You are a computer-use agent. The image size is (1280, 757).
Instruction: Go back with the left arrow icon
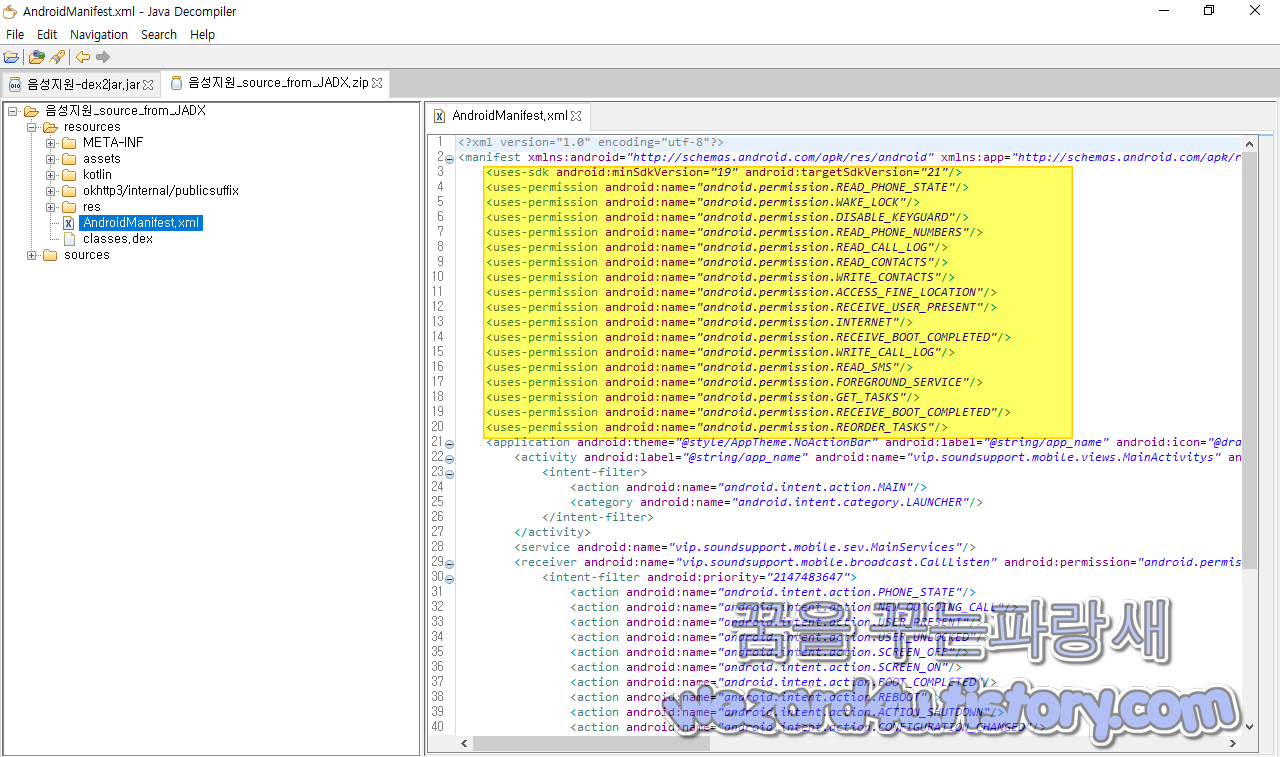[x=83, y=57]
